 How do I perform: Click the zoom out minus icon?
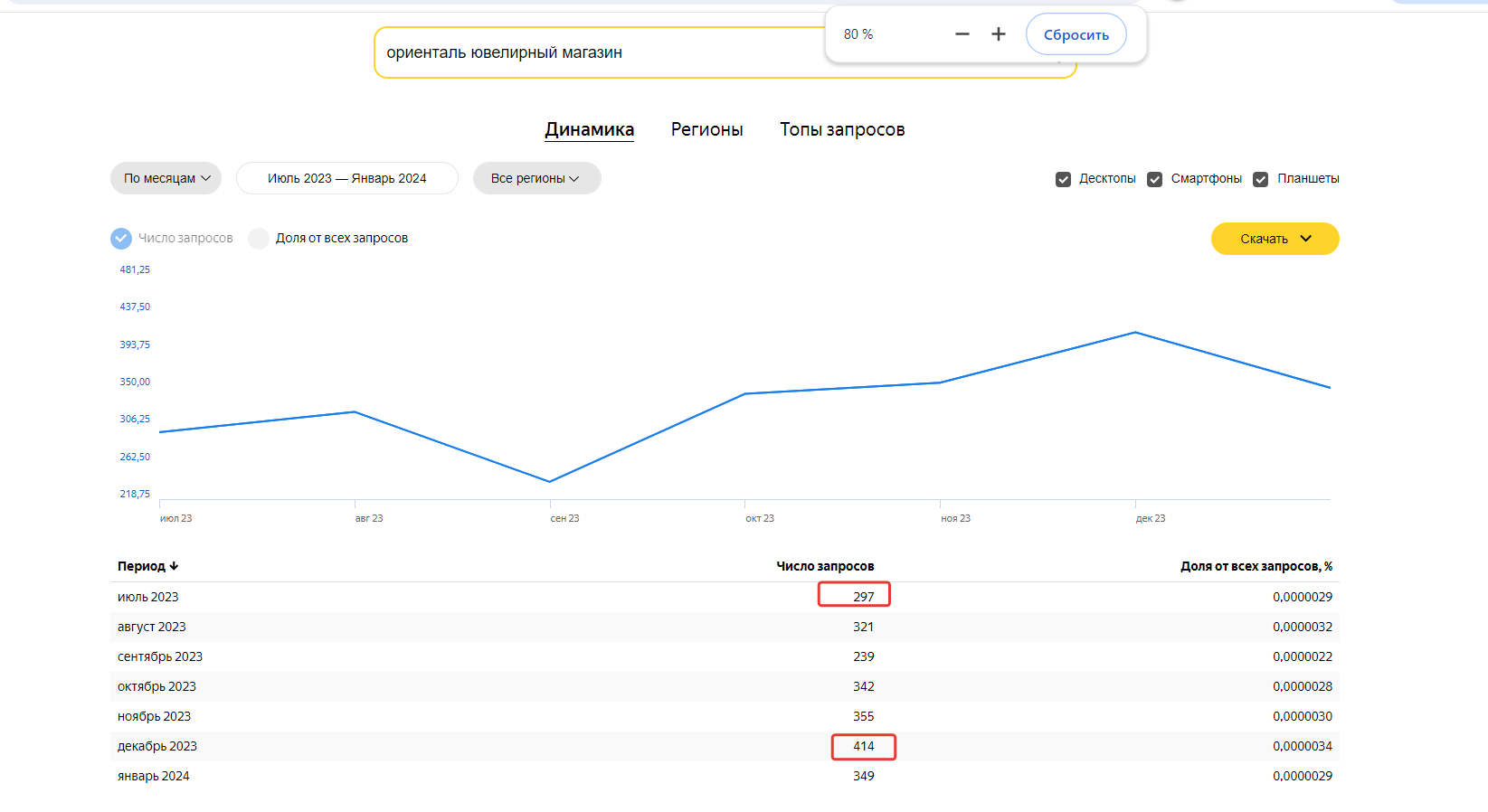(962, 34)
